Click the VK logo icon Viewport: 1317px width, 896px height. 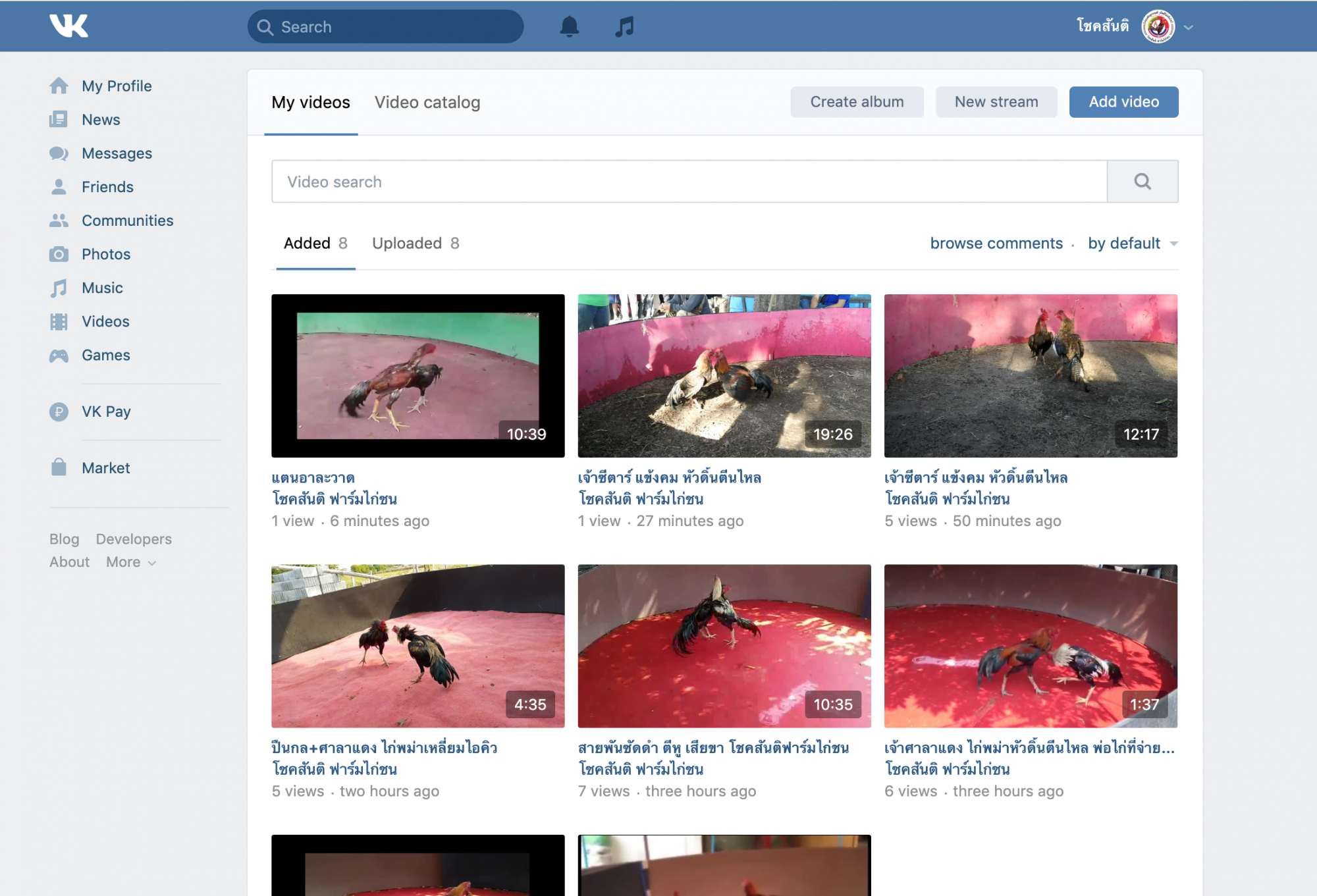click(x=68, y=26)
